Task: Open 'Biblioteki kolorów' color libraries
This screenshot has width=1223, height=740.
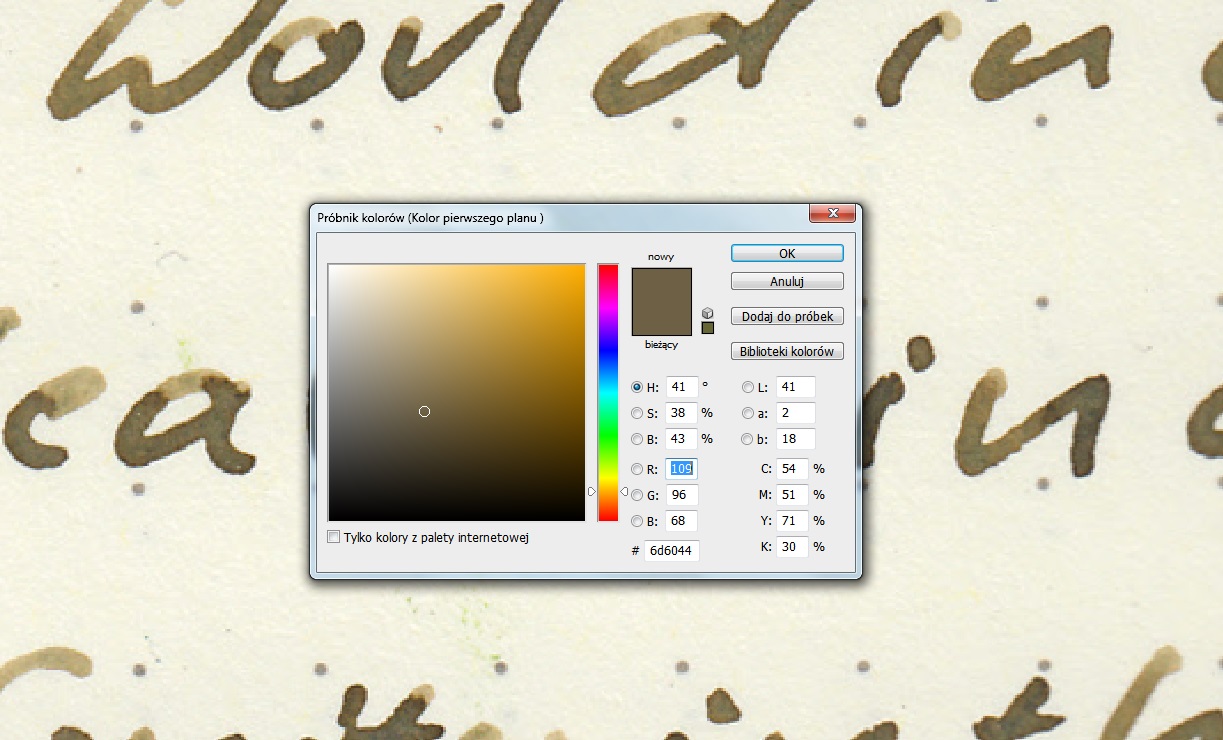Action: (787, 352)
